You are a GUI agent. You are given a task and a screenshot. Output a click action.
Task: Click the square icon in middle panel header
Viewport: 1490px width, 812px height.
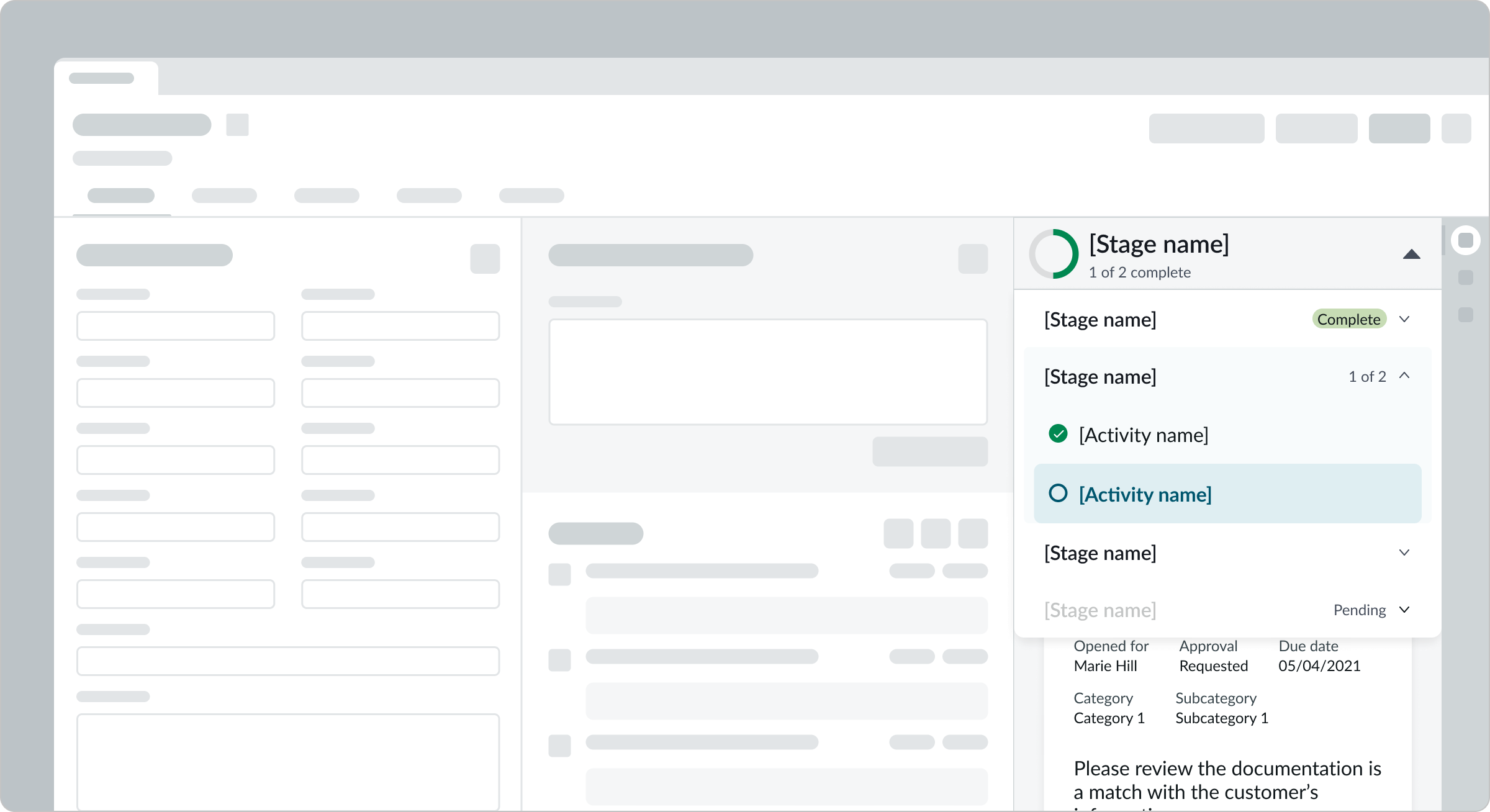point(972,258)
